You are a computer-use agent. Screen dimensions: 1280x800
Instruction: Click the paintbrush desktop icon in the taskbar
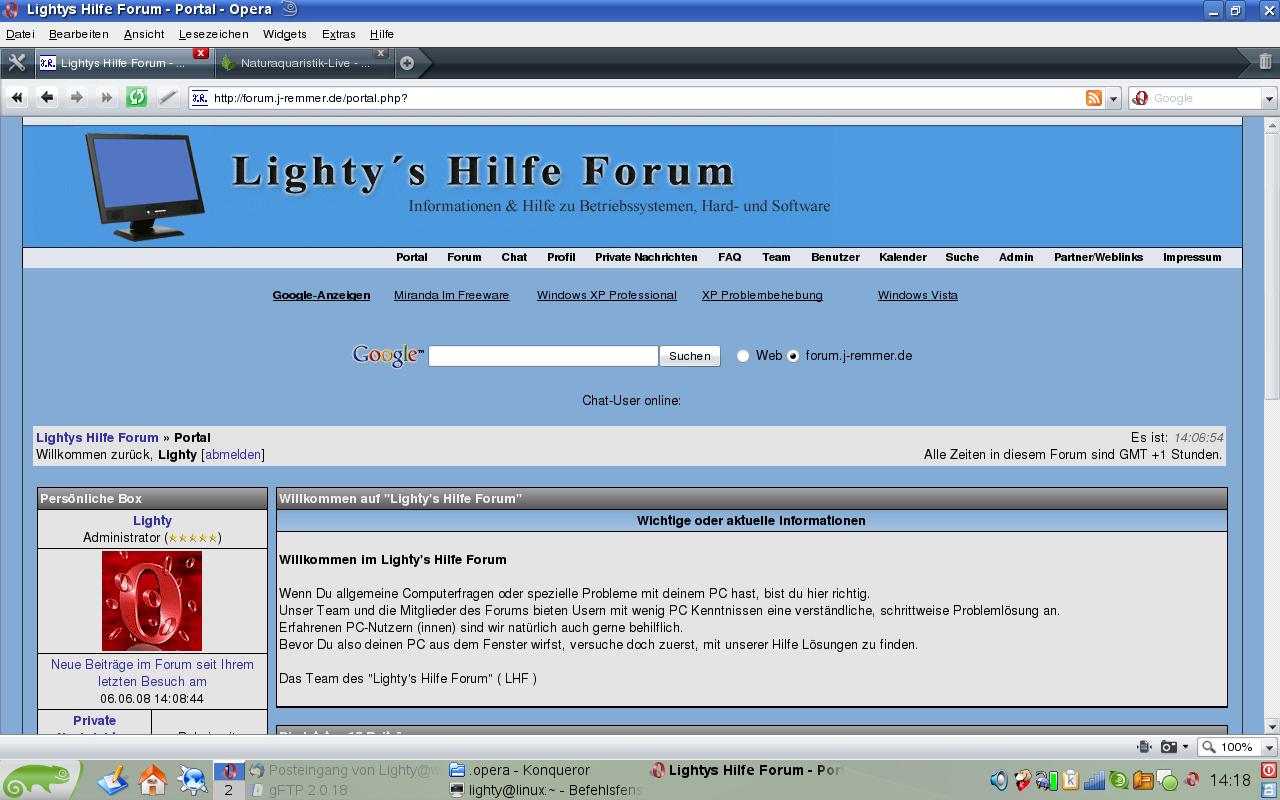(x=113, y=779)
